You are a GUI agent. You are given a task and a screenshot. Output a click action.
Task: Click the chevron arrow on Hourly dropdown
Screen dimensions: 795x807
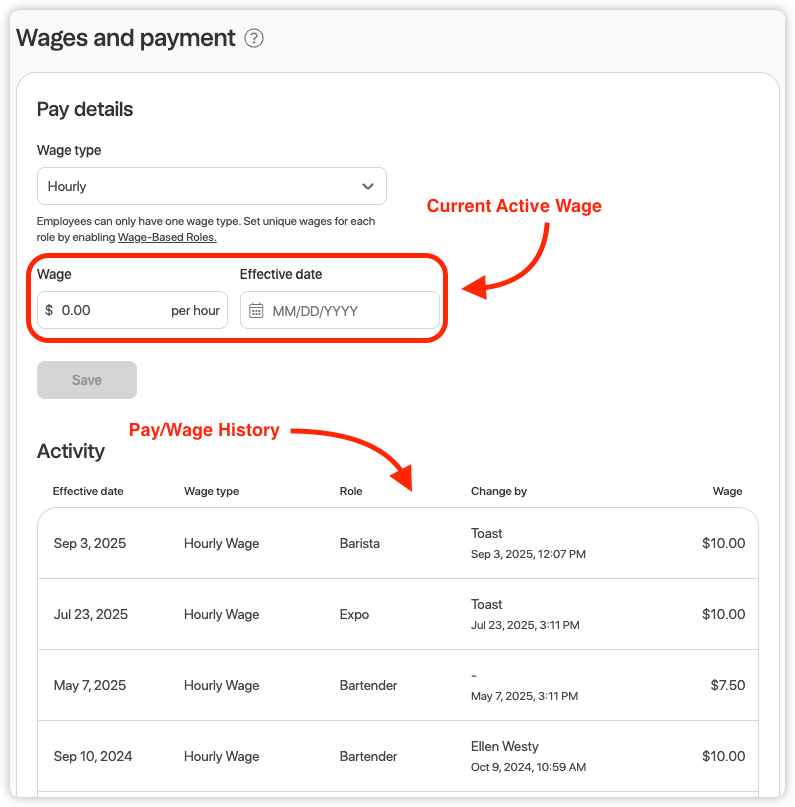[368, 186]
